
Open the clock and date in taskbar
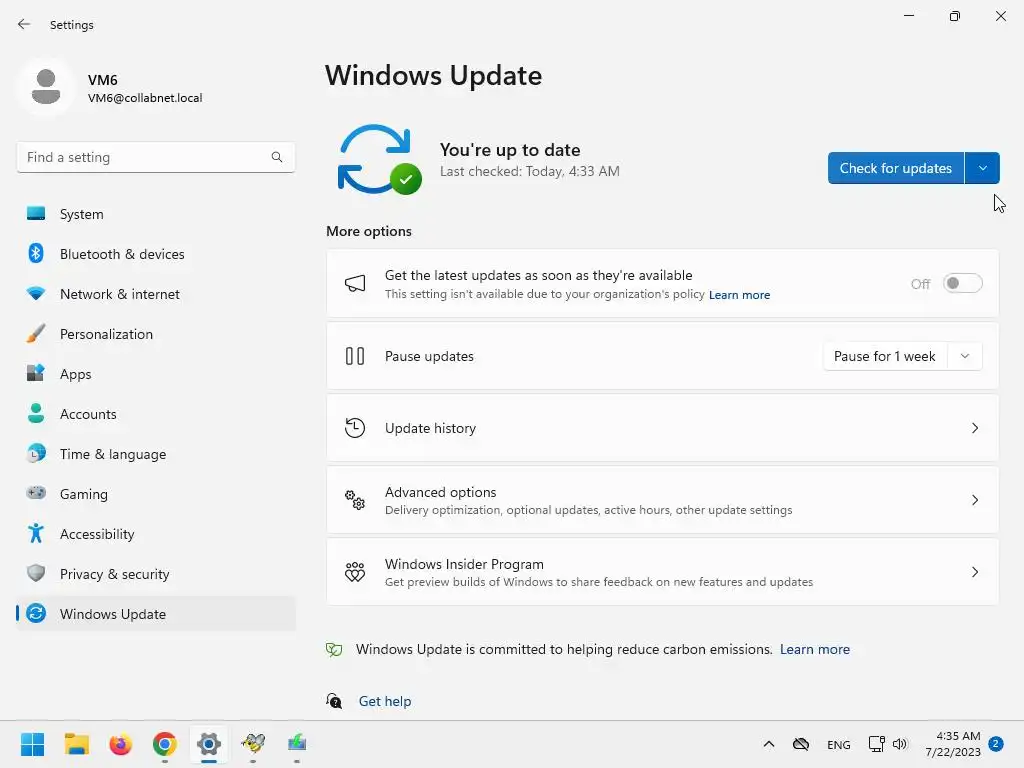coord(953,744)
